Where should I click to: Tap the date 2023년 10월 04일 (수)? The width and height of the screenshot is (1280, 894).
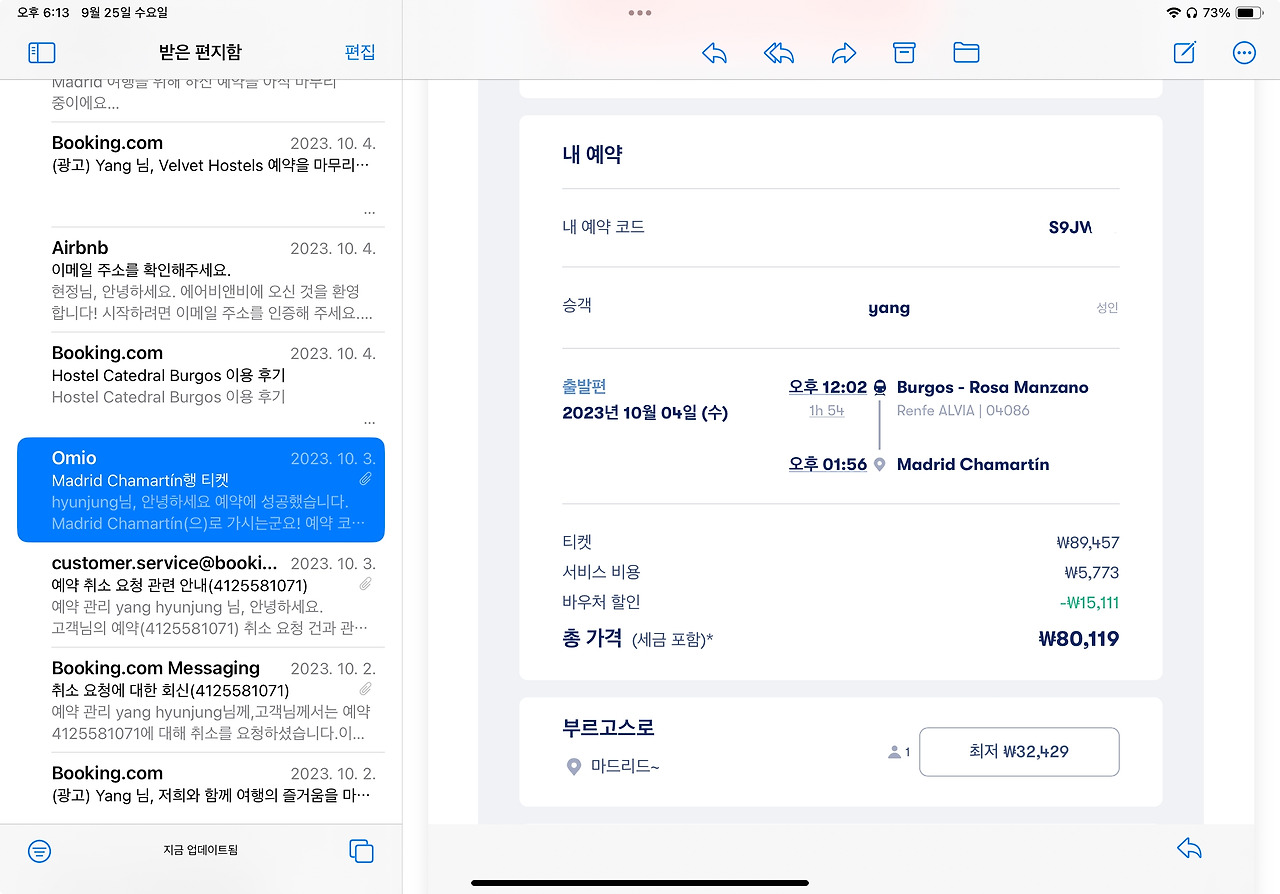(x=645, y=413)
